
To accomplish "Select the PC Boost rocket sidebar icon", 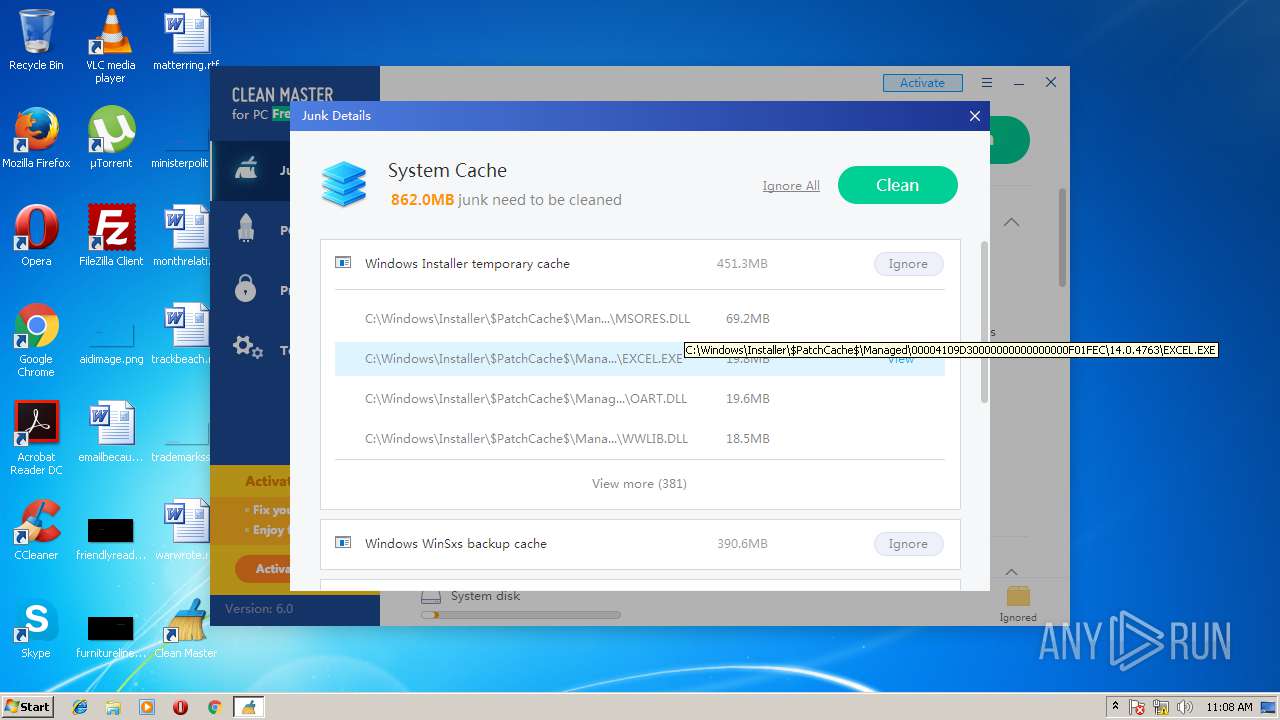I will tap(246, 229).
